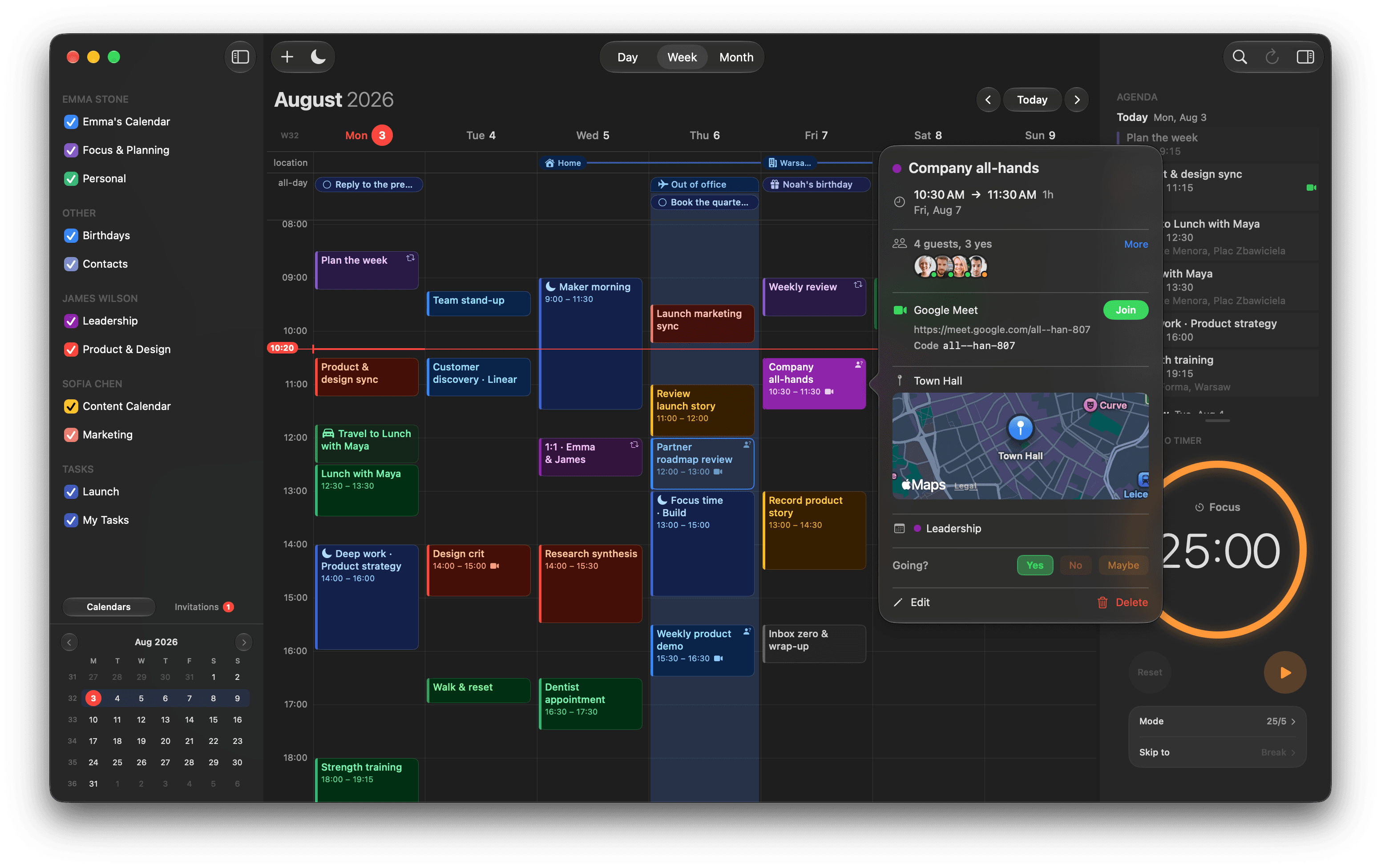Open search with the magnifier icon
Image resolution: width=1381 pixels, height=868 pixels.
click(1240, 57)
